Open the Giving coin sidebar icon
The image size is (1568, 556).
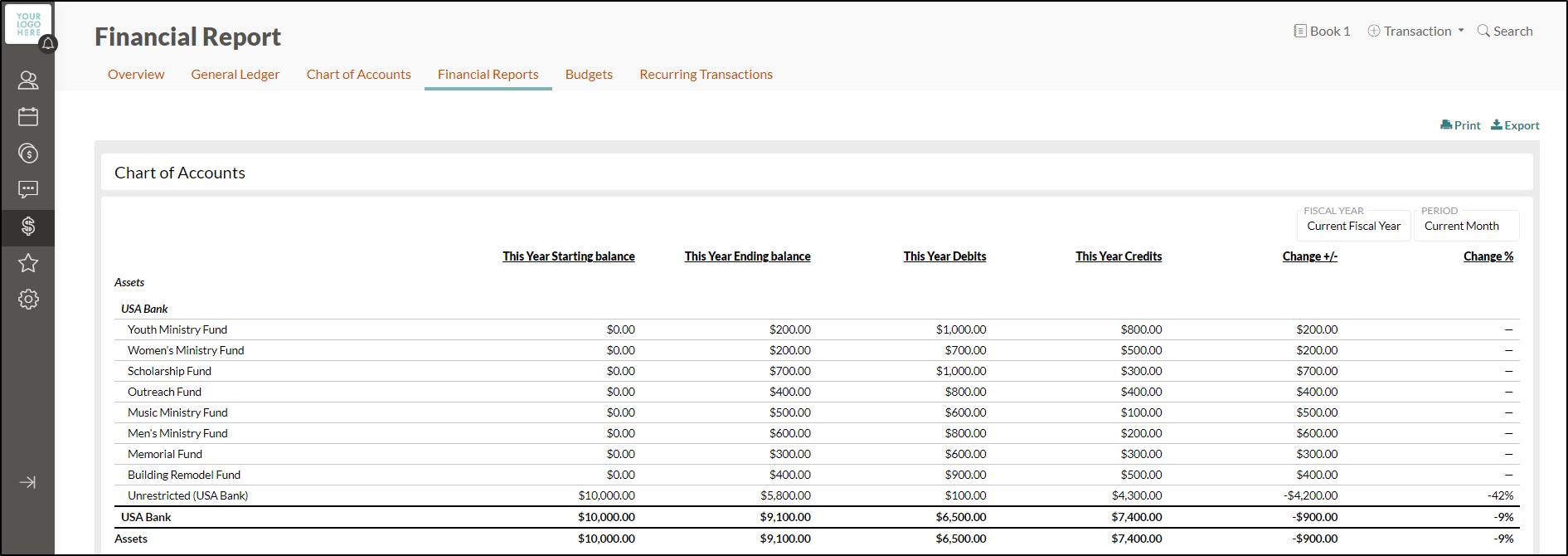click(x=28, y=153)
